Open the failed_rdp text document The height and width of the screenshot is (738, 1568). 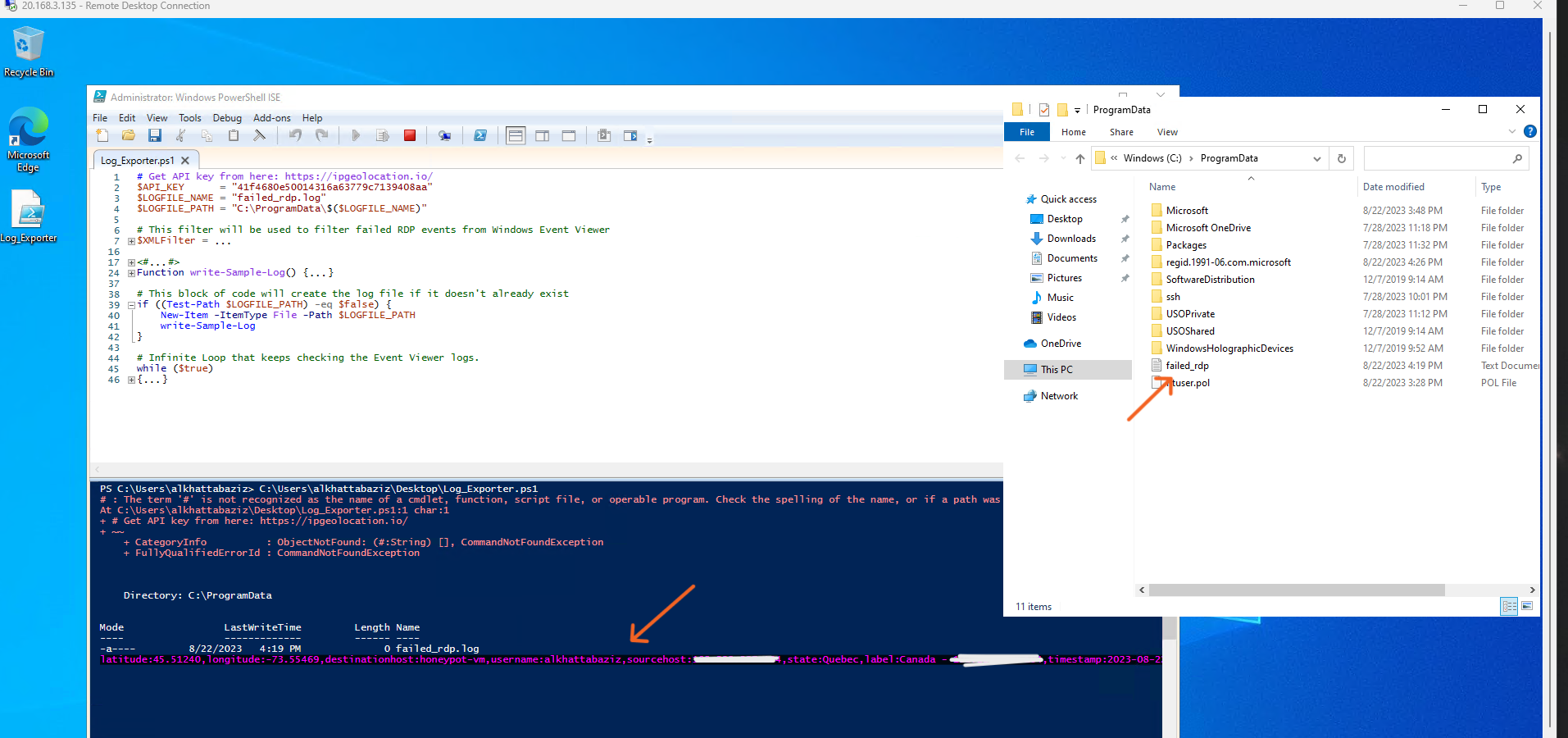coord(1187,365)
